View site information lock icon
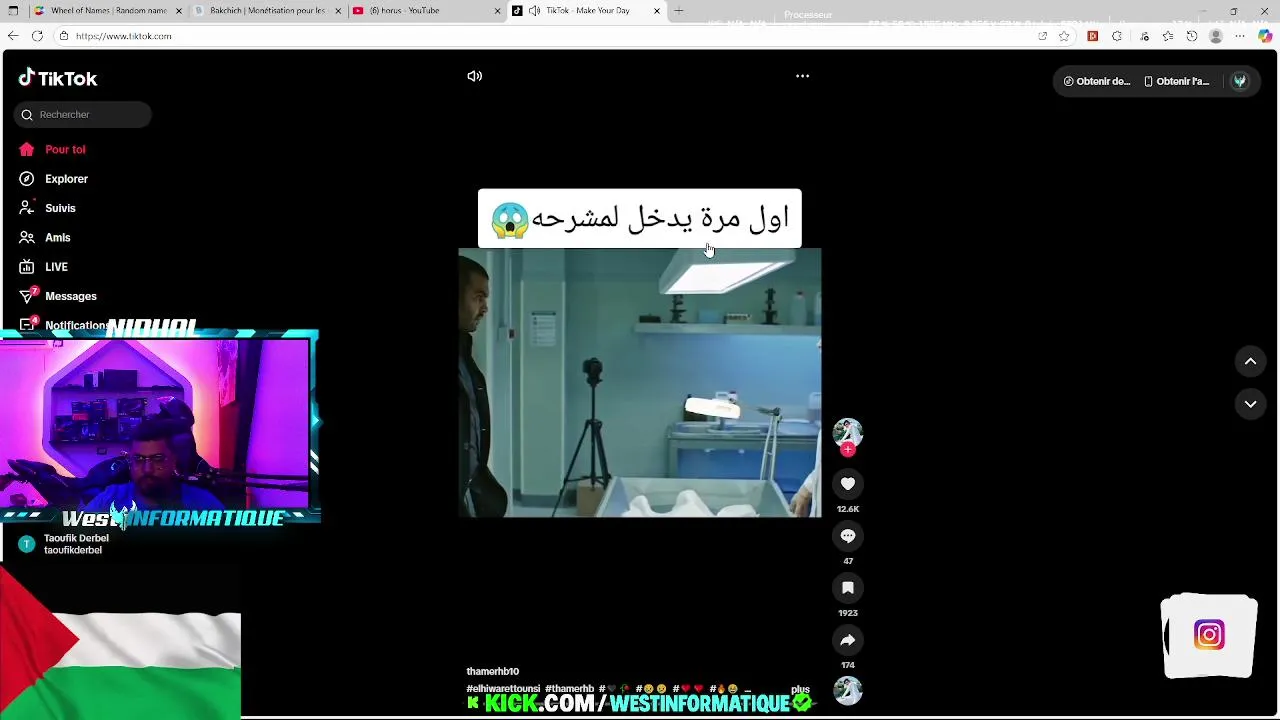 click(64, 36)
